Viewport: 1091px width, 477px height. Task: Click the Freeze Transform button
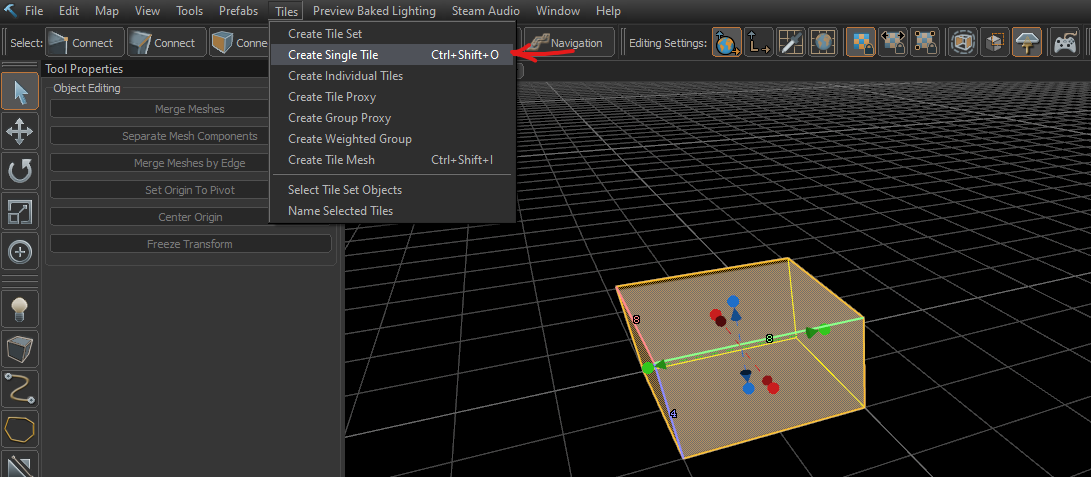(190, 245)
